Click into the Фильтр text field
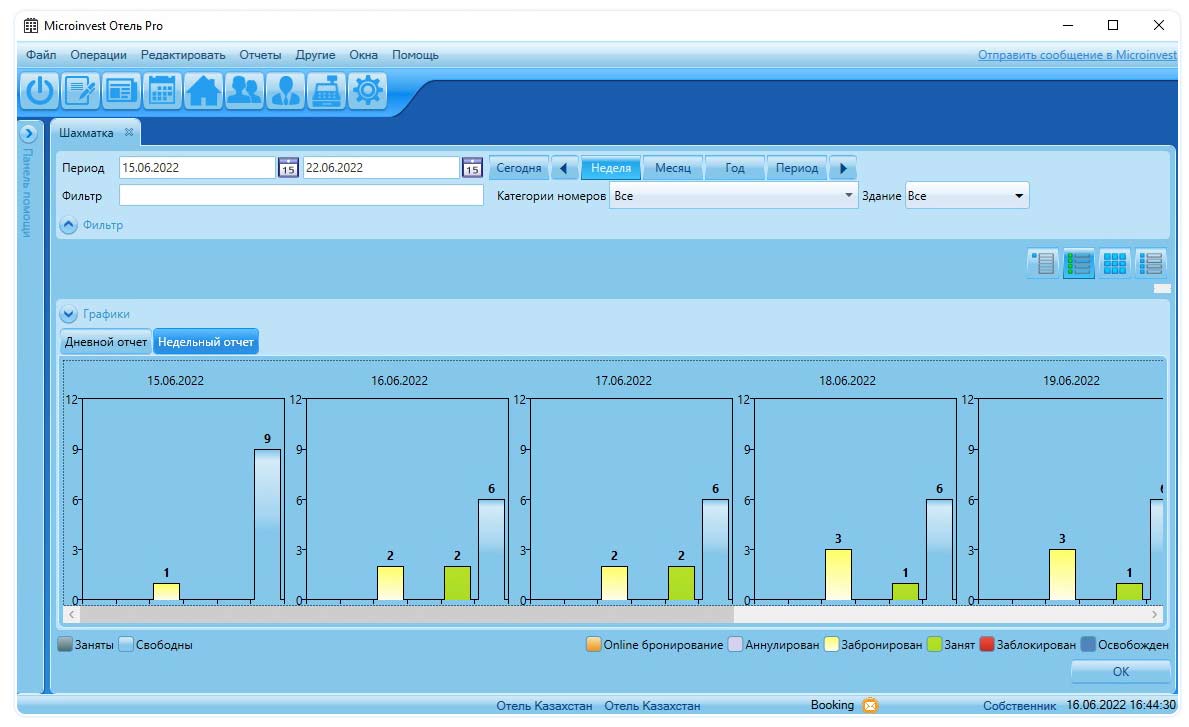1189x727 pixels. point(301,196)
